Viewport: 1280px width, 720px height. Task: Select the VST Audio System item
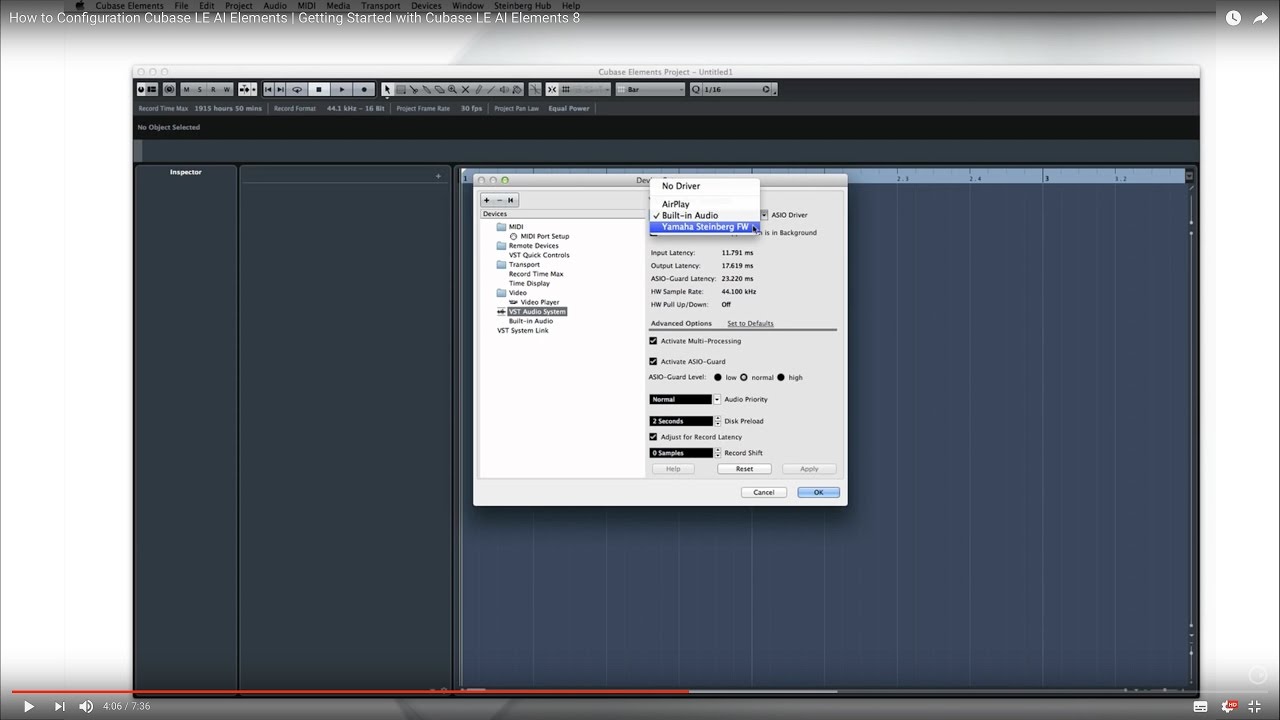[x=537, y=311]
